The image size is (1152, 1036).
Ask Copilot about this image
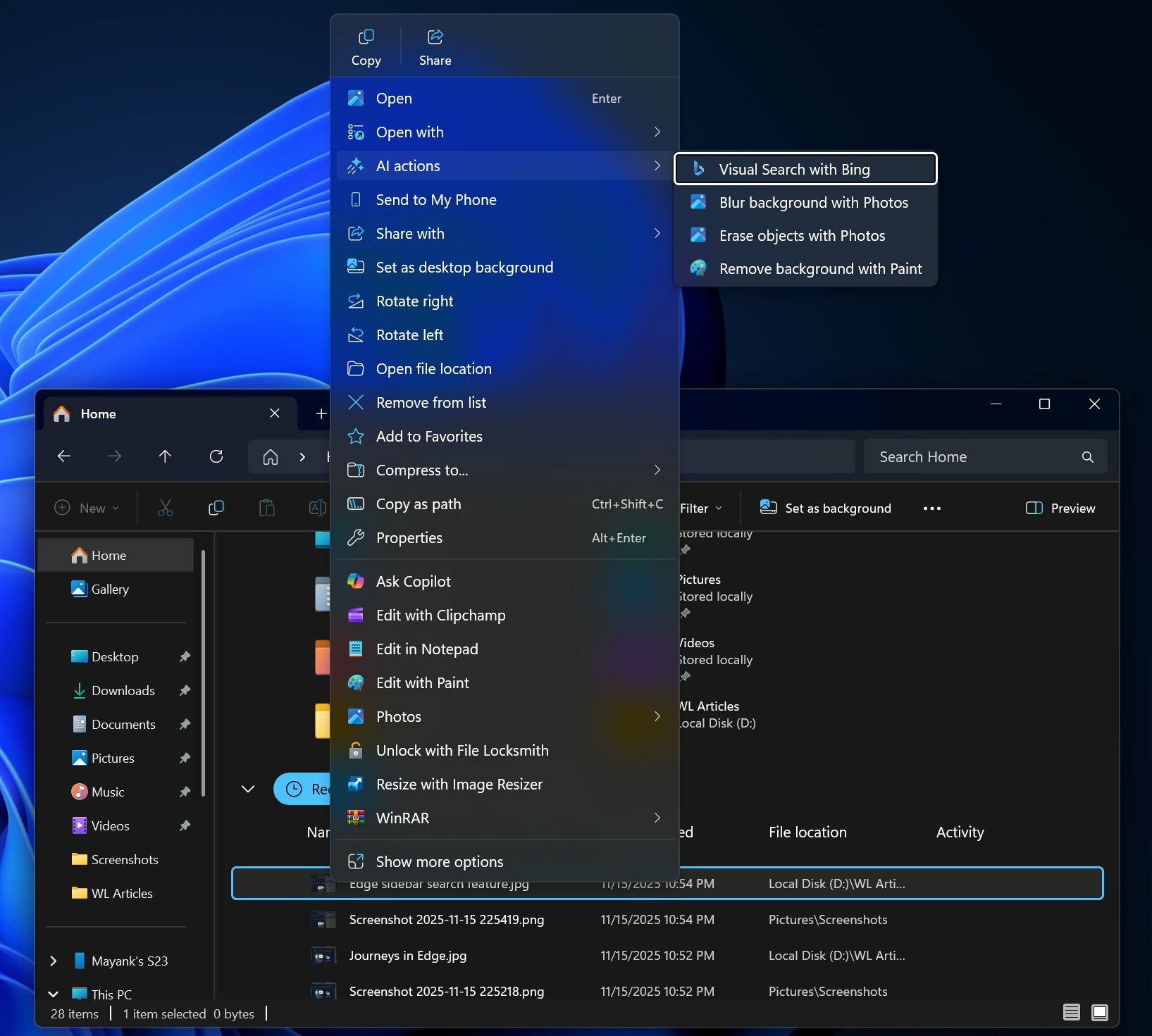coord(413,581)
